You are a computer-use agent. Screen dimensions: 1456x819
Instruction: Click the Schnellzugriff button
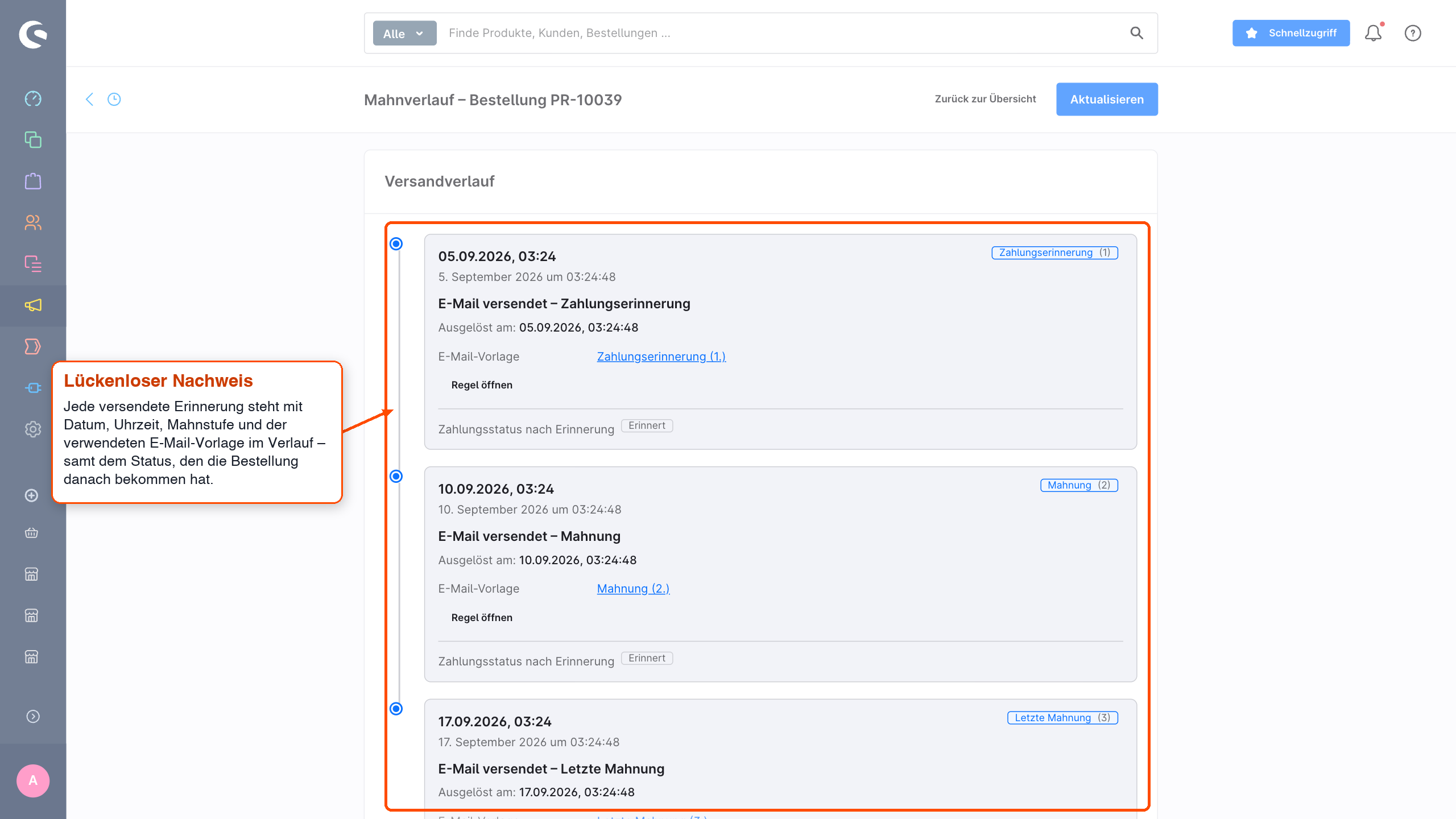tap(1291, 33)
